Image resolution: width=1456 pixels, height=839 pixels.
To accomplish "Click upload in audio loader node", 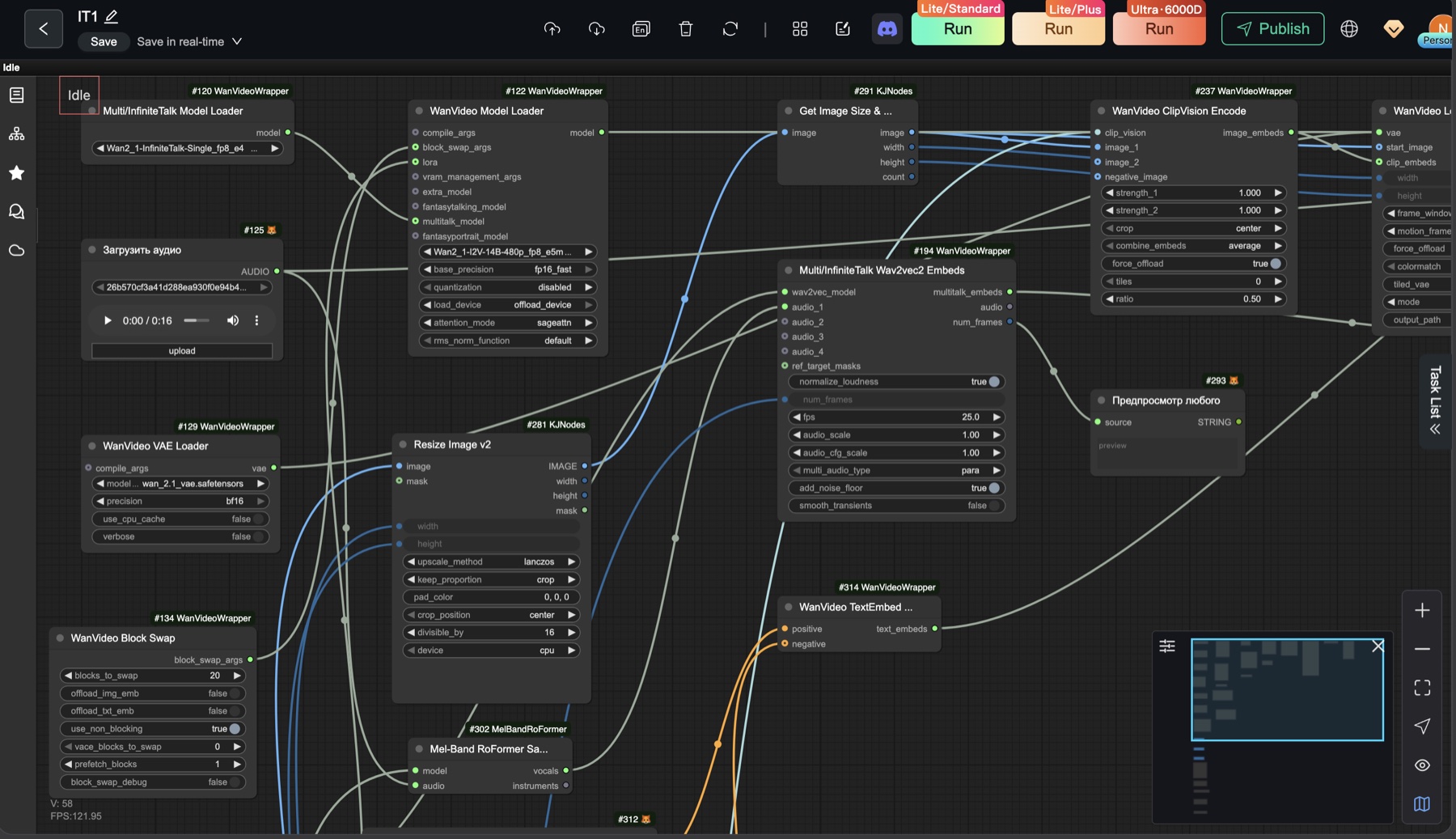I will point(182,351).
